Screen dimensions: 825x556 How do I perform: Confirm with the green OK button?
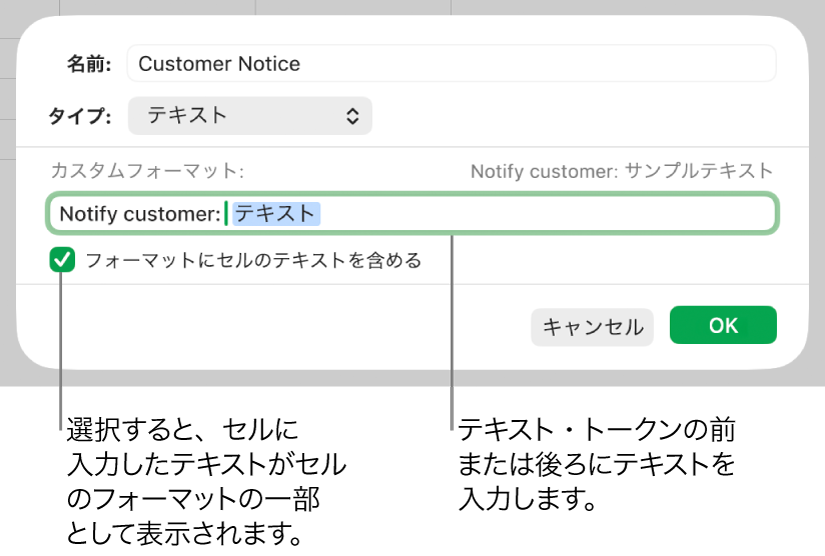pos(723,325)
